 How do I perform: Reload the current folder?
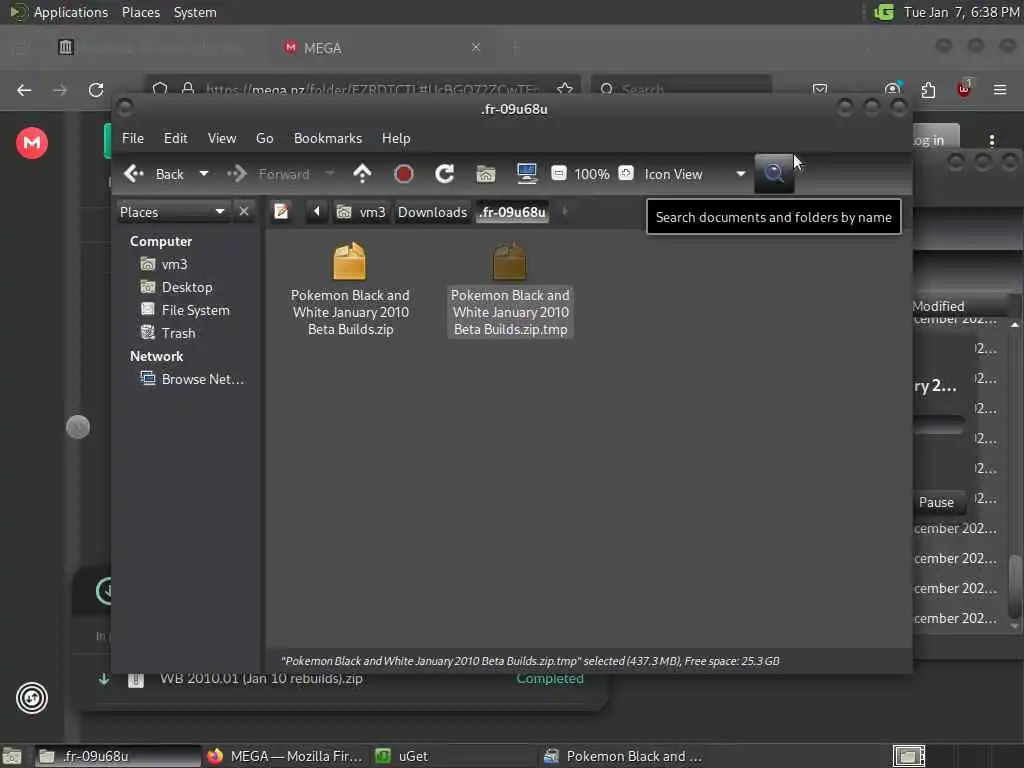pos(445,174)
